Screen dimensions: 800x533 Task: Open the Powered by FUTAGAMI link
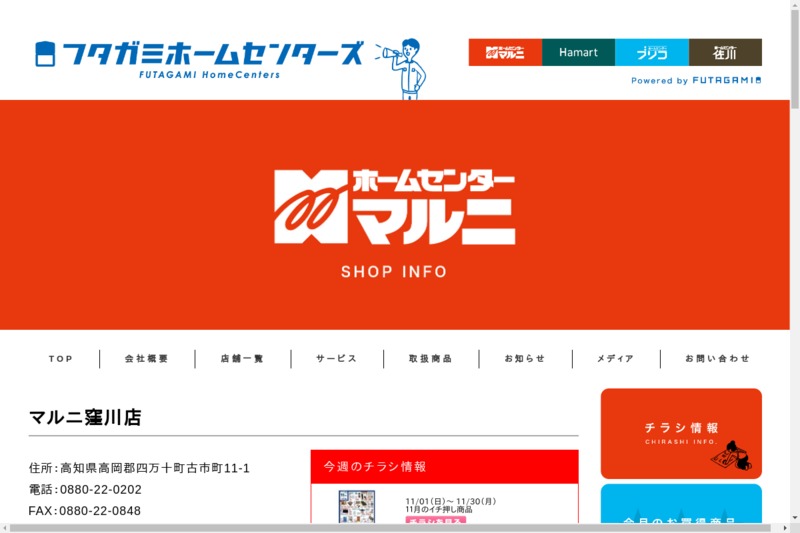point(696,81)
